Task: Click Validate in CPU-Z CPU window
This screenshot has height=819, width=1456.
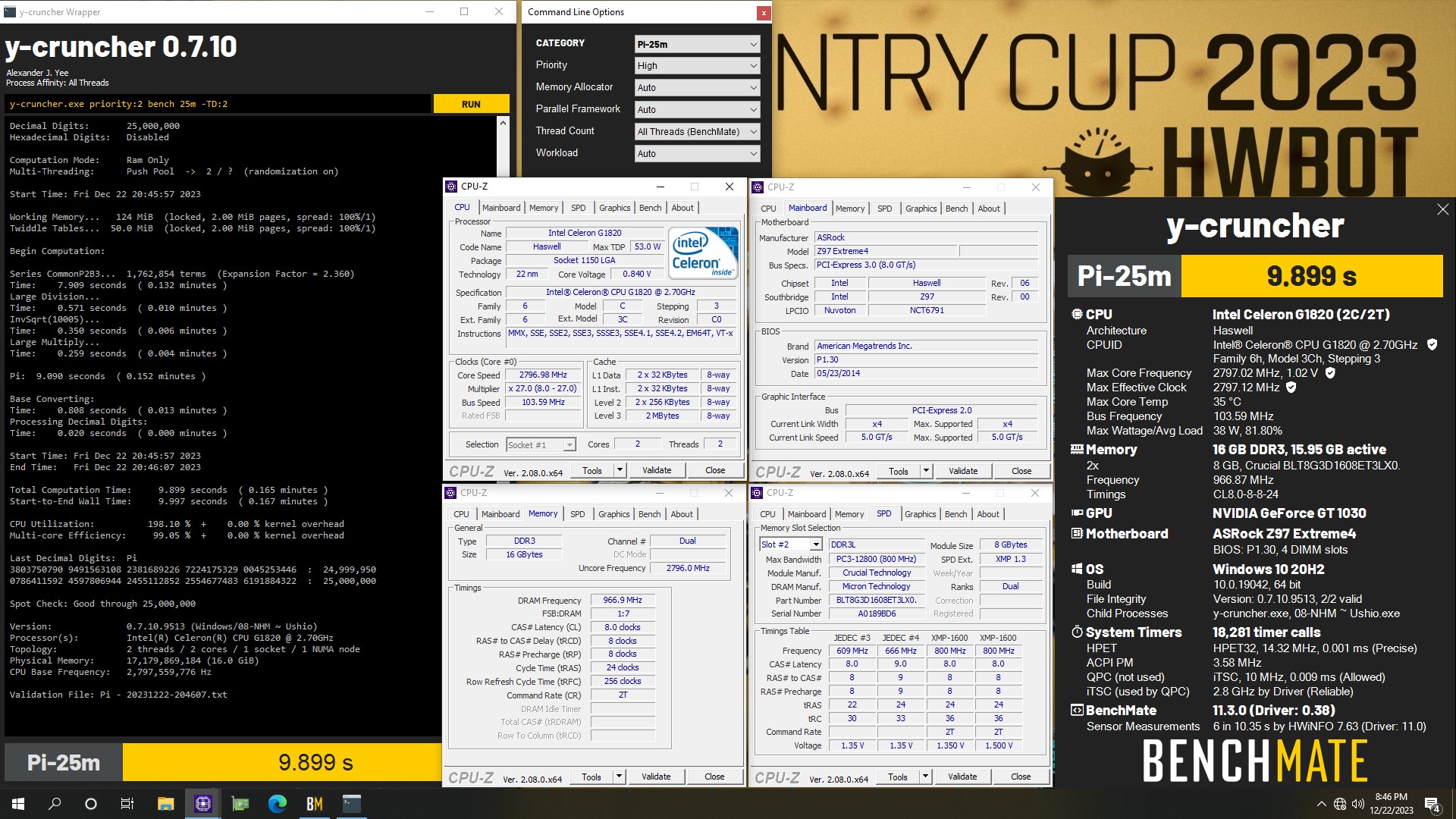Action: [x=657, y=470]
